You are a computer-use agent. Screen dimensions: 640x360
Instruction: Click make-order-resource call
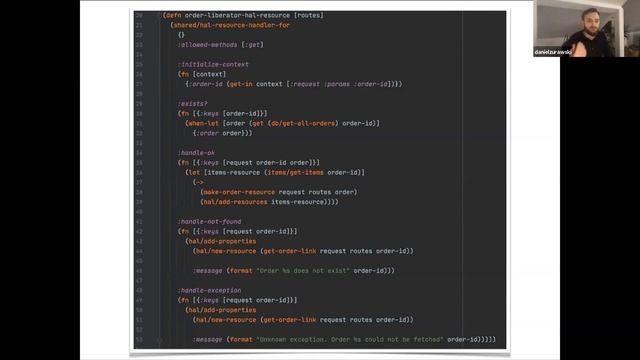click(x=239, y=192)
